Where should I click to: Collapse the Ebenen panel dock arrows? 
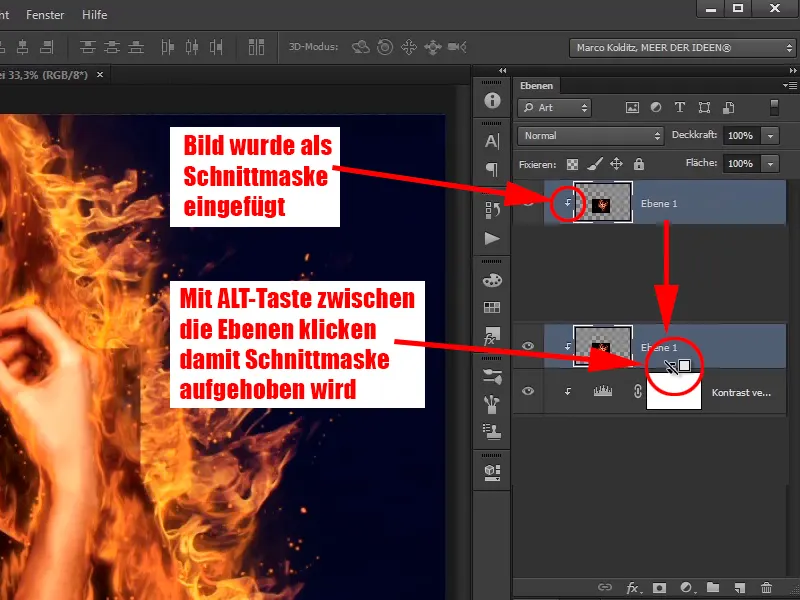[792, 71]
